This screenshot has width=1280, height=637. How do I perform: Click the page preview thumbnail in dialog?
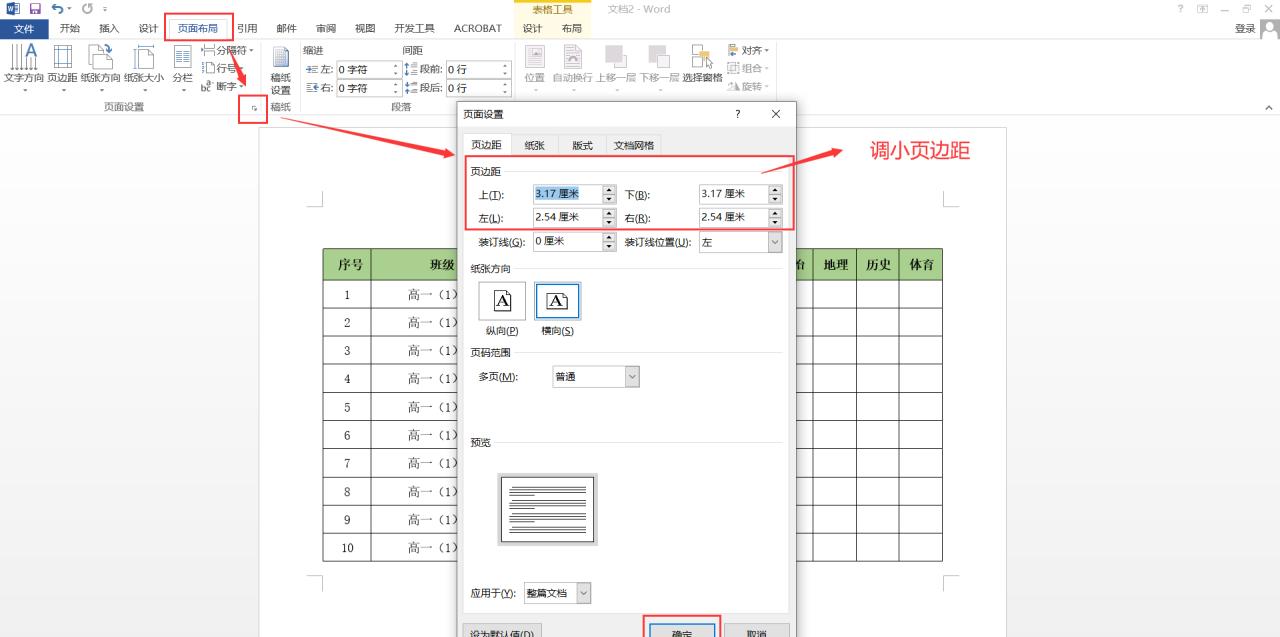pos(547,509)
